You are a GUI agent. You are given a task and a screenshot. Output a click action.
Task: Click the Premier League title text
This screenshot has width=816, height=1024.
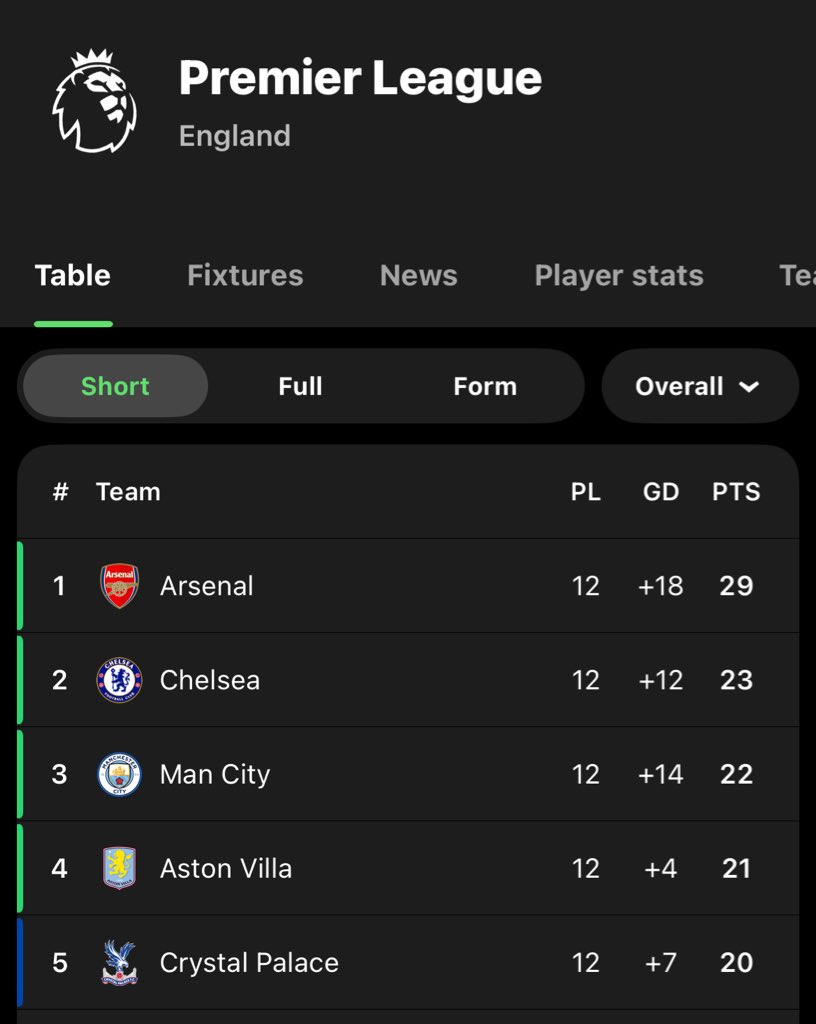tap(360, 79)
